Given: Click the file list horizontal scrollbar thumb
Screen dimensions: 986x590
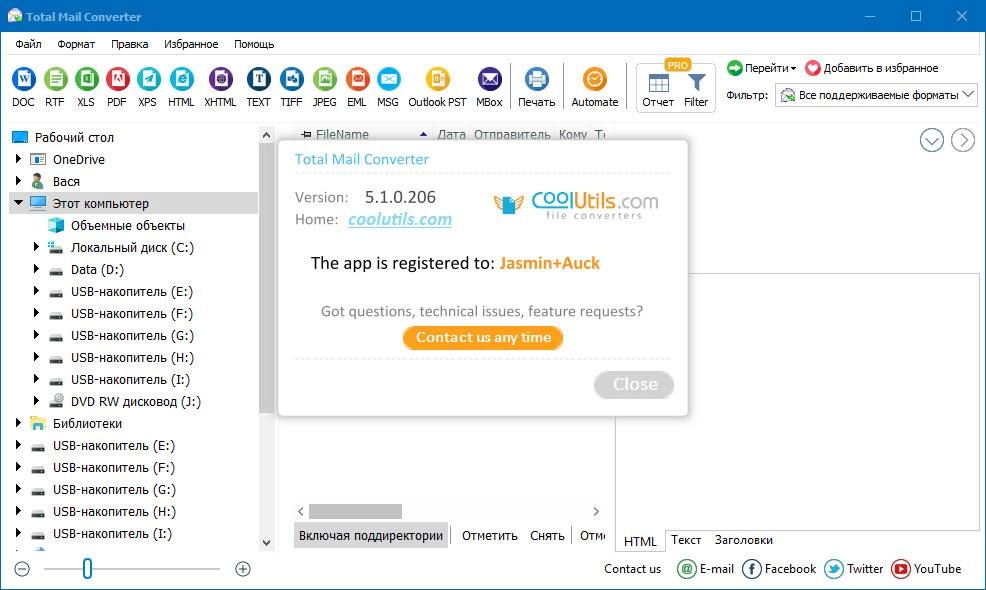Looking at the screenshot, I should (x=355, y=511).
